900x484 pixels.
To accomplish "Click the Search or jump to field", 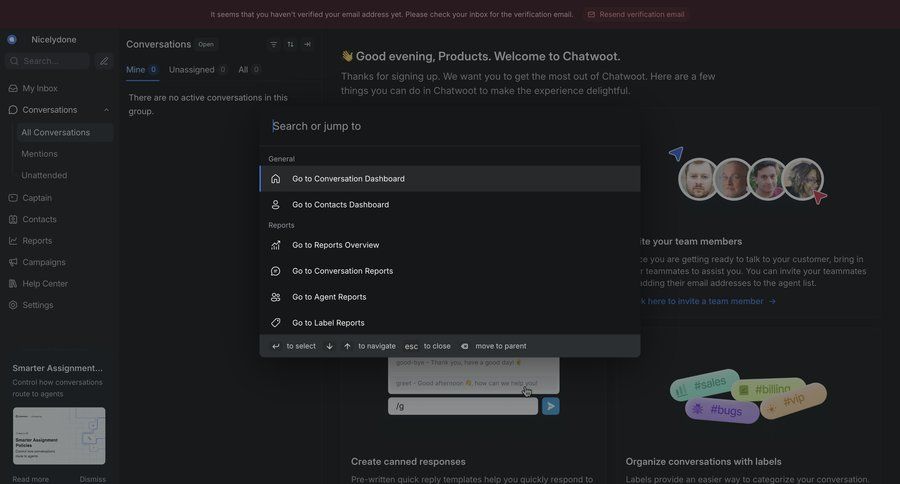I will tap(450, 126).
